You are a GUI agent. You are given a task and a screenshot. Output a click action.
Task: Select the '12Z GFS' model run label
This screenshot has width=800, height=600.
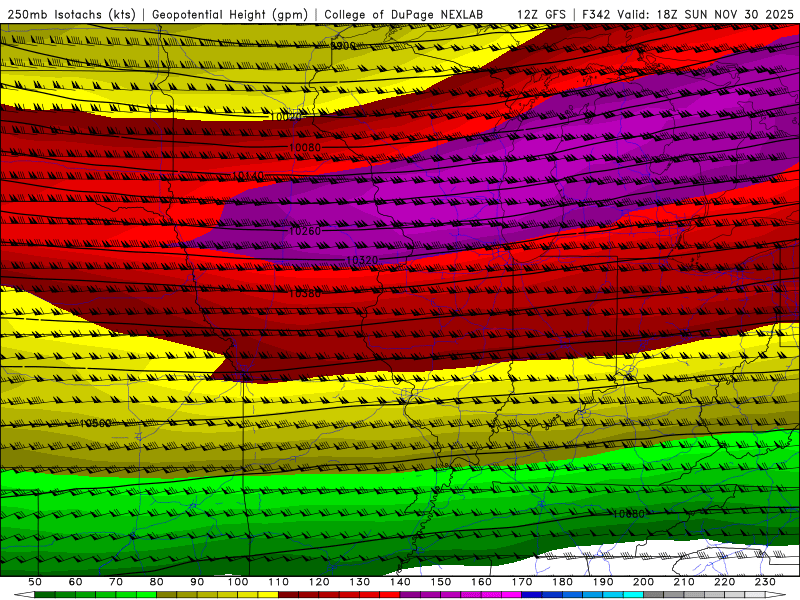[x=541, y=14]
